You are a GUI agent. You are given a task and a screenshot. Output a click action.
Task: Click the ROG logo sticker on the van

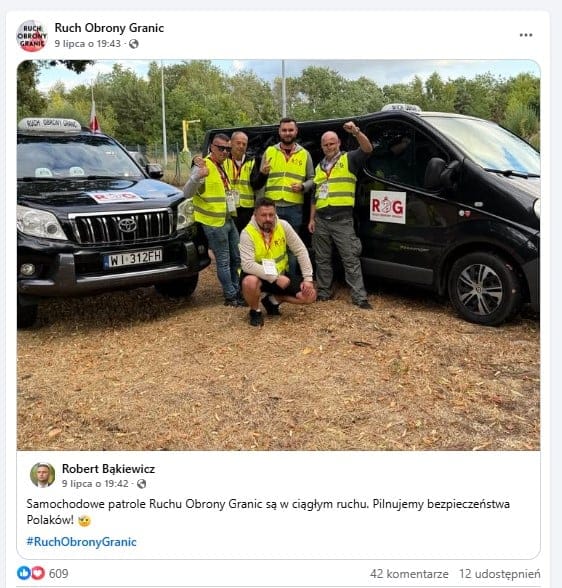pyautogui.click(x=388, y=207)
